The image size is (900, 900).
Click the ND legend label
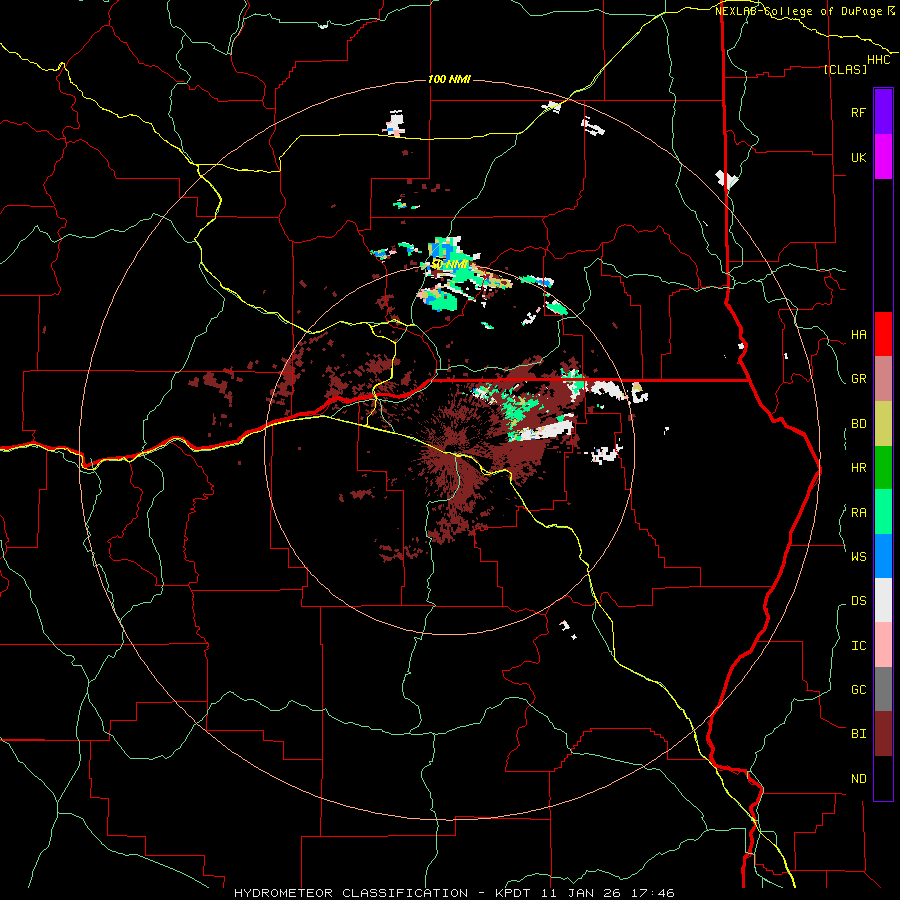858,779
